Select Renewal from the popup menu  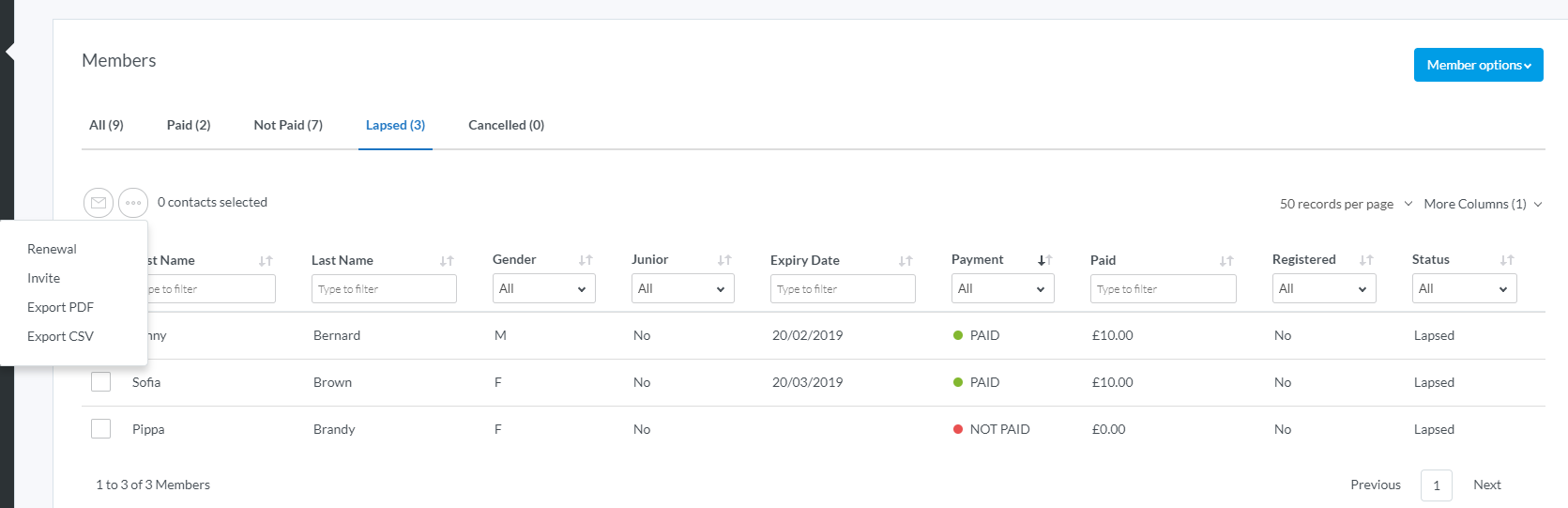click(x=52, y=249)
